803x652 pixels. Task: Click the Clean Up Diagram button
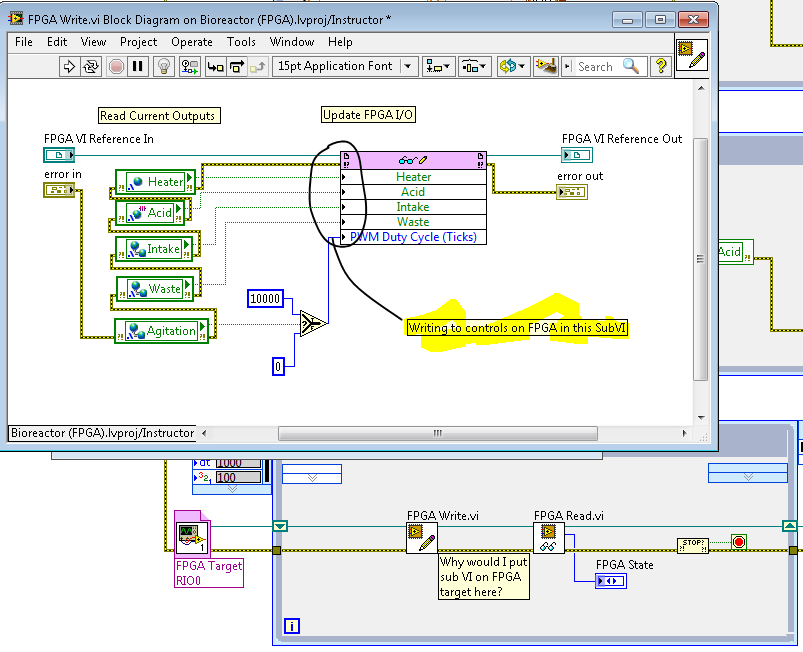tap(546, 67)
